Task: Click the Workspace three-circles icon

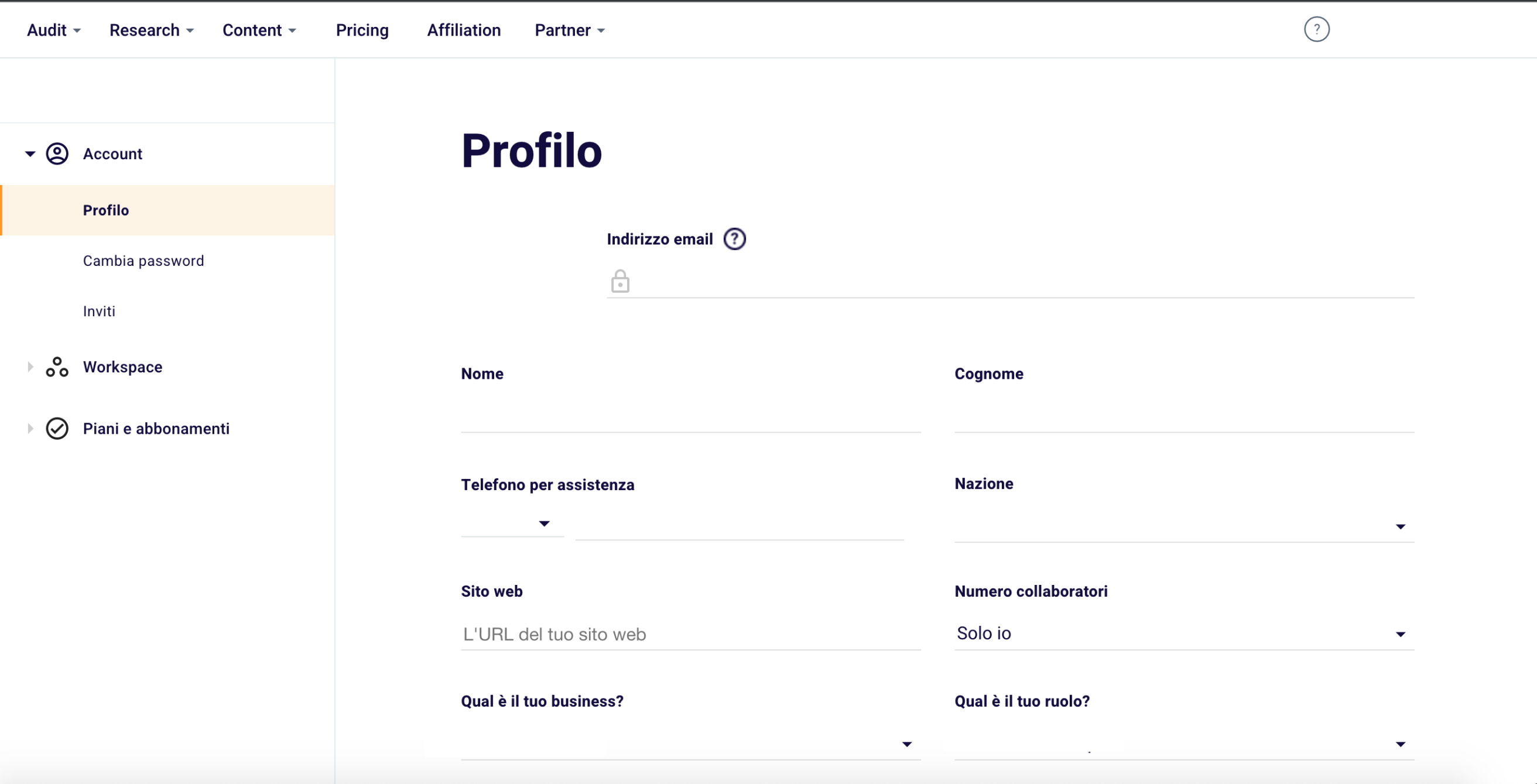Action: point(57,367)
